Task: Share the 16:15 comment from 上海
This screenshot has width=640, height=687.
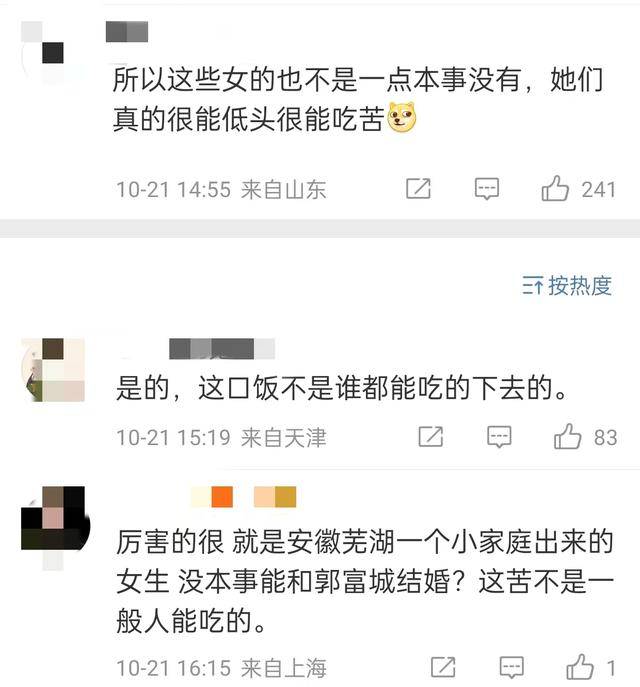Action: (x=443, y=667)
